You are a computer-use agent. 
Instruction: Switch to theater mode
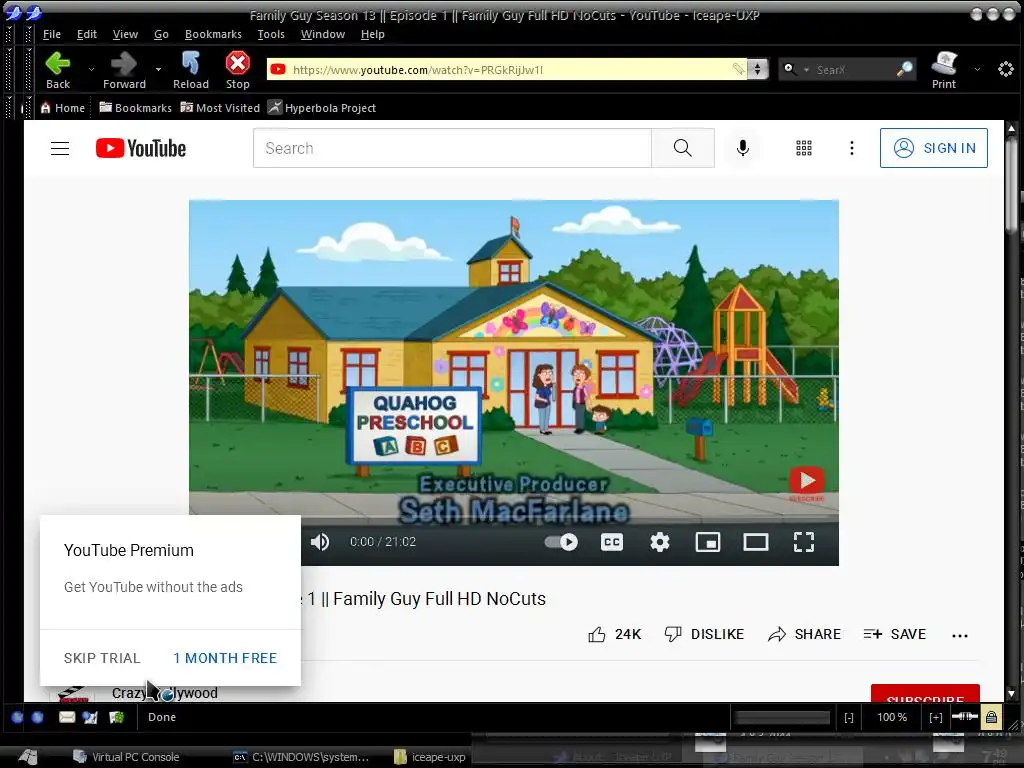[756, 542]
